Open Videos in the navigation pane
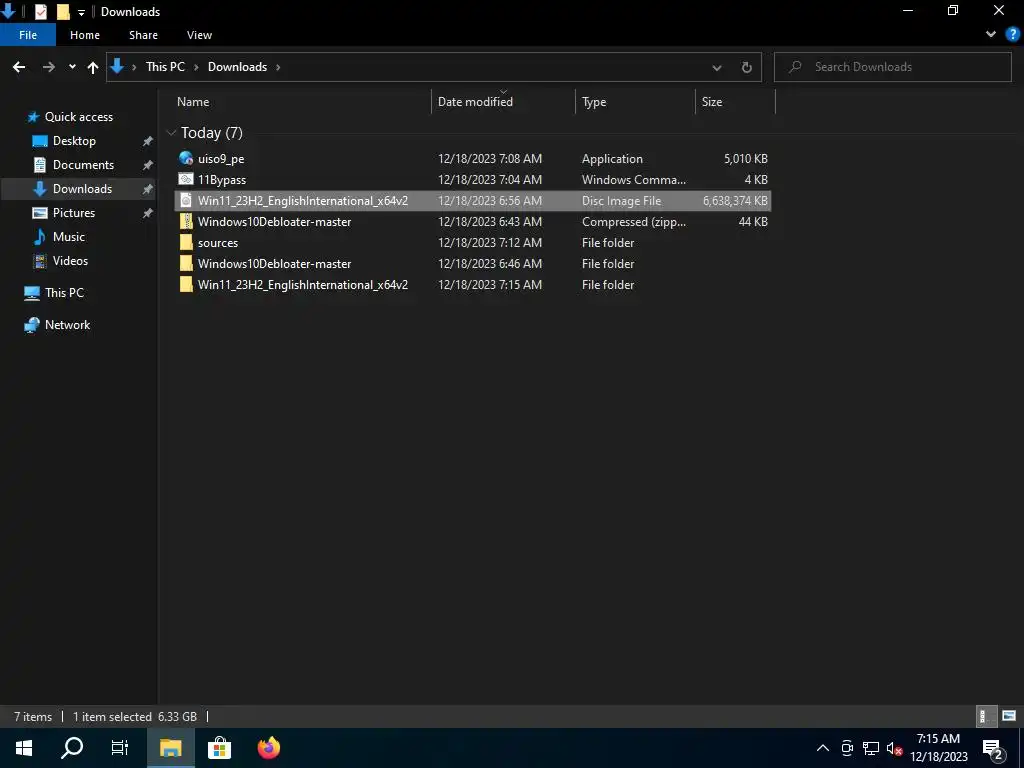 coord(70,261)
